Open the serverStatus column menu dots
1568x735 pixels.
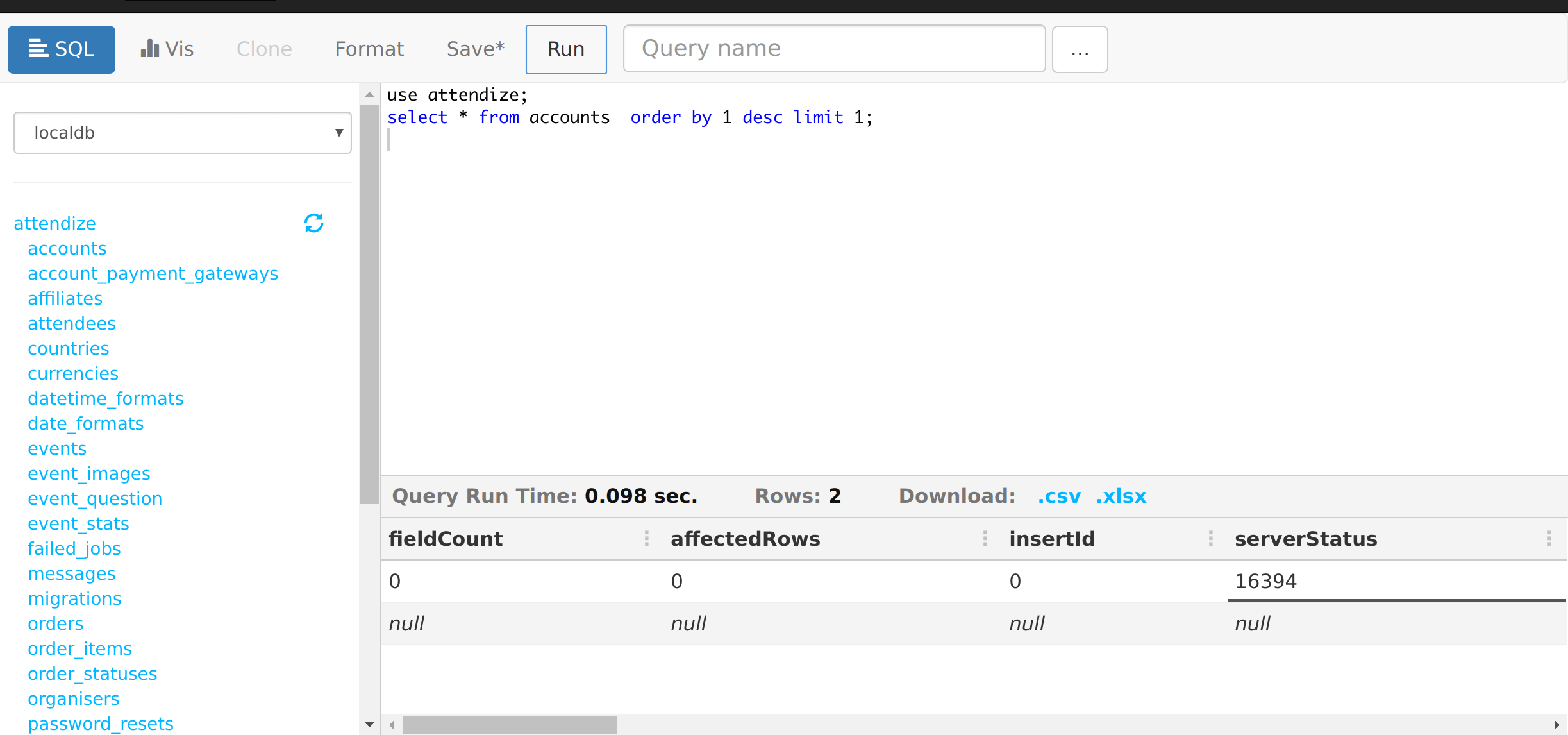pyautogui.click(x=1549, y=539)
